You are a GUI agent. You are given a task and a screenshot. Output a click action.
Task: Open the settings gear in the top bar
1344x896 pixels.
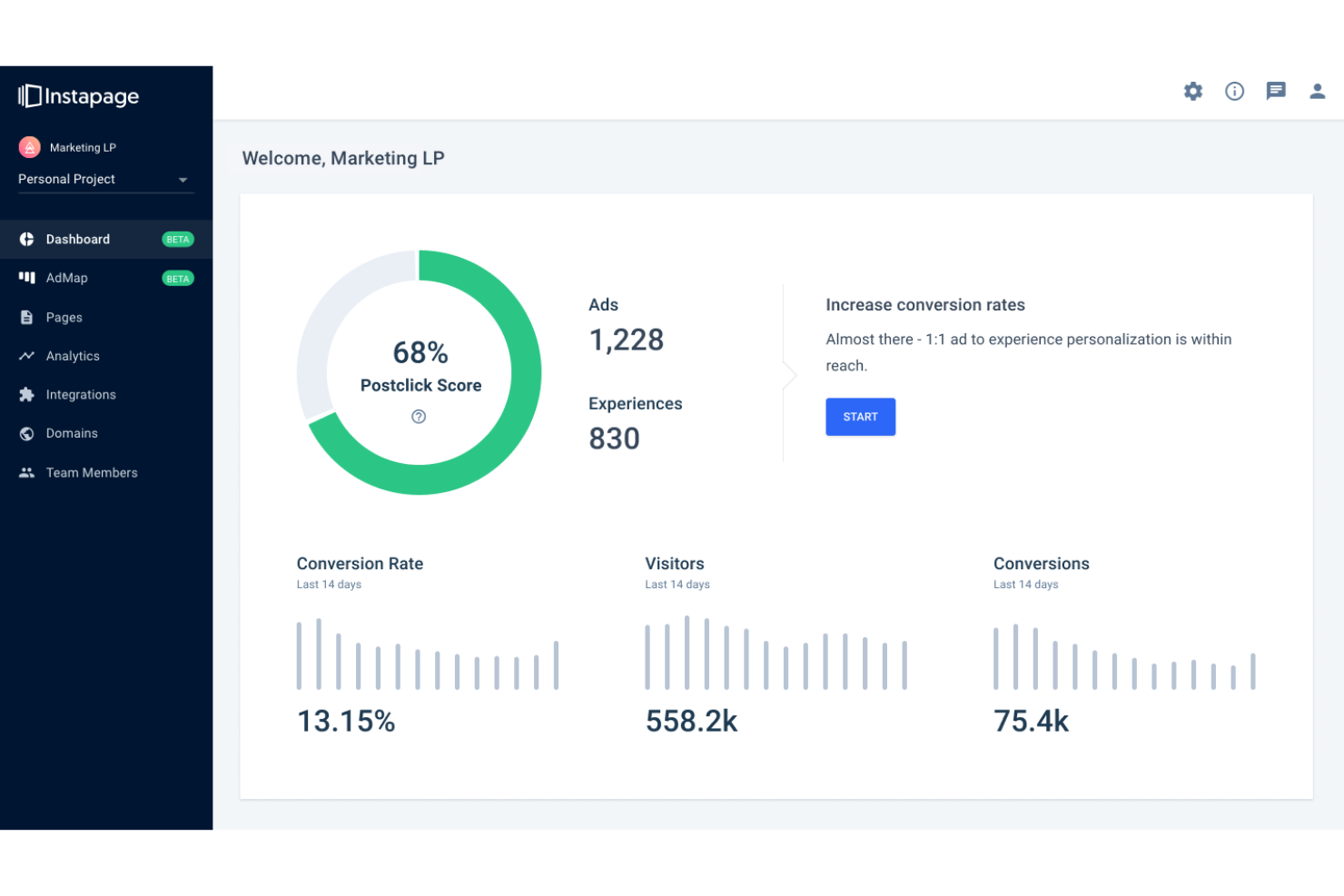pos(1192,91)
